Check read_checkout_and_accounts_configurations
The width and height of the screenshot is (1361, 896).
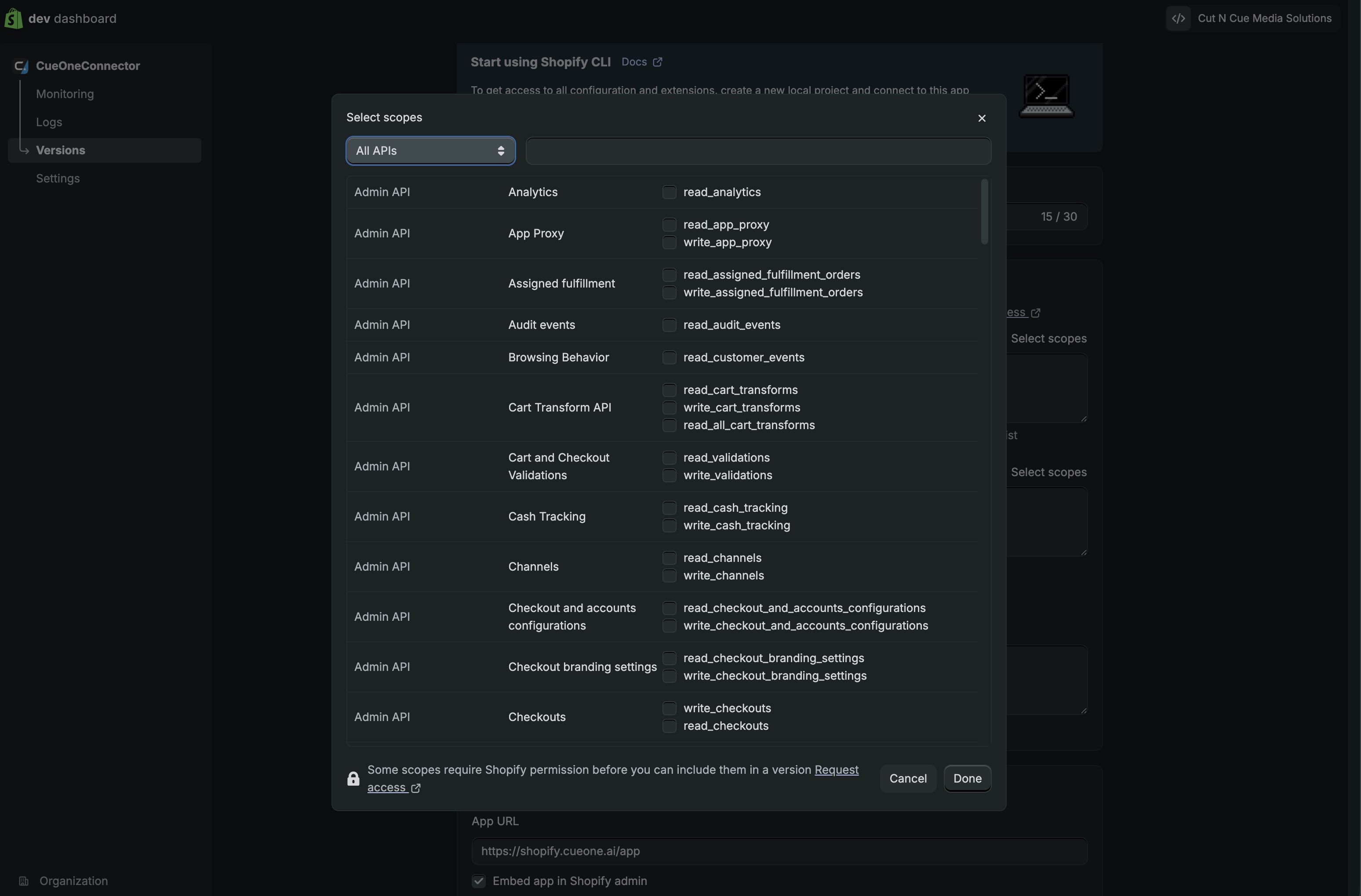tap(669, 609)
